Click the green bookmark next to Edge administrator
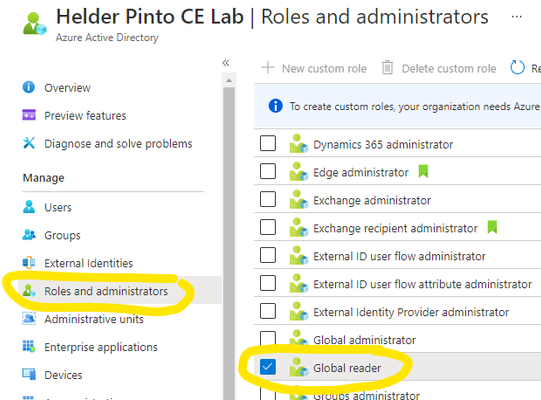 (x=423, y=171)
